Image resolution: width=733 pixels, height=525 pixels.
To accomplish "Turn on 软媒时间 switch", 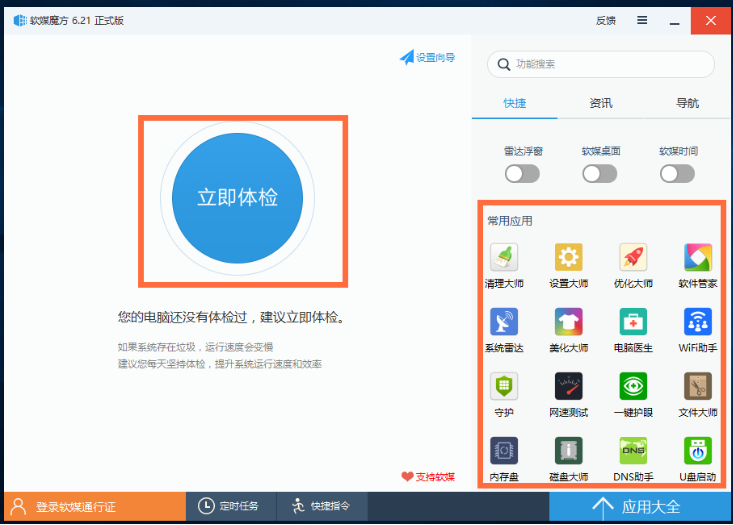I will coord(677,174).
